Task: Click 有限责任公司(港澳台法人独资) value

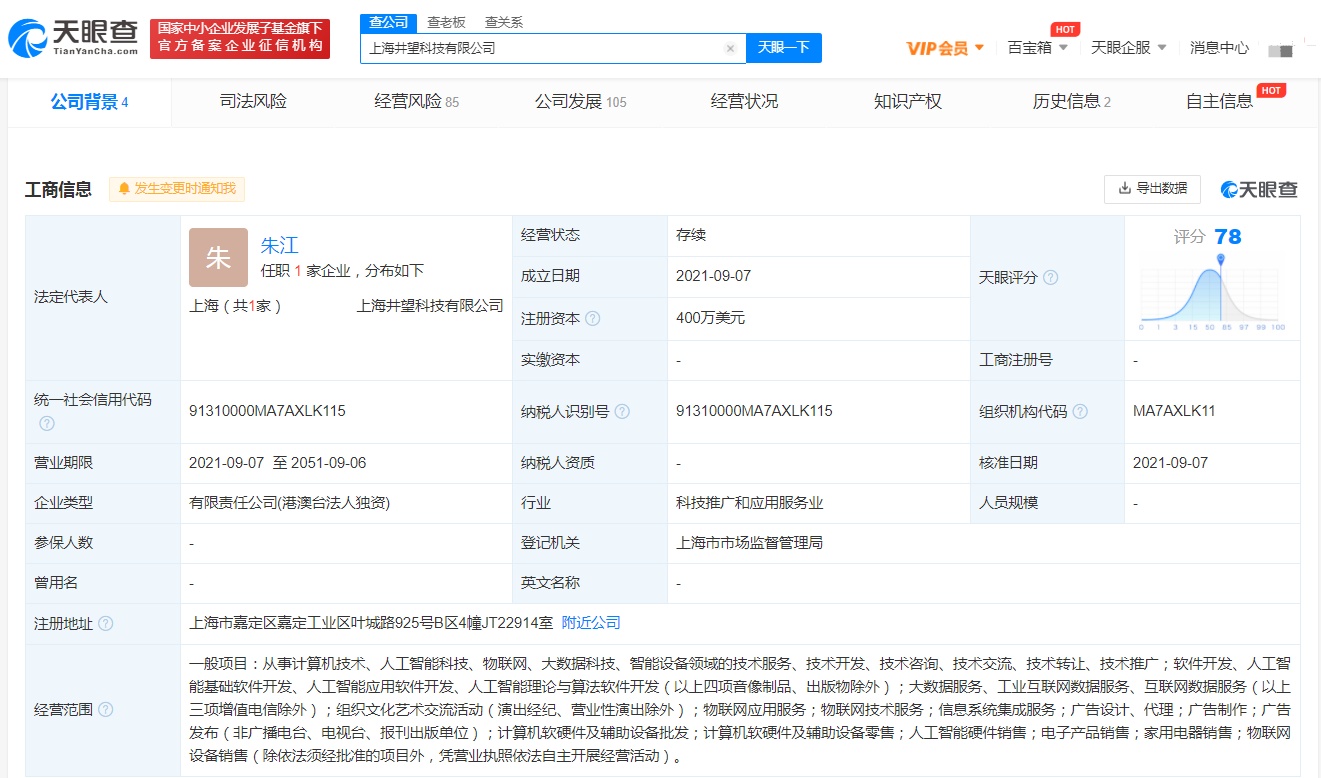Action: [289, 503]
